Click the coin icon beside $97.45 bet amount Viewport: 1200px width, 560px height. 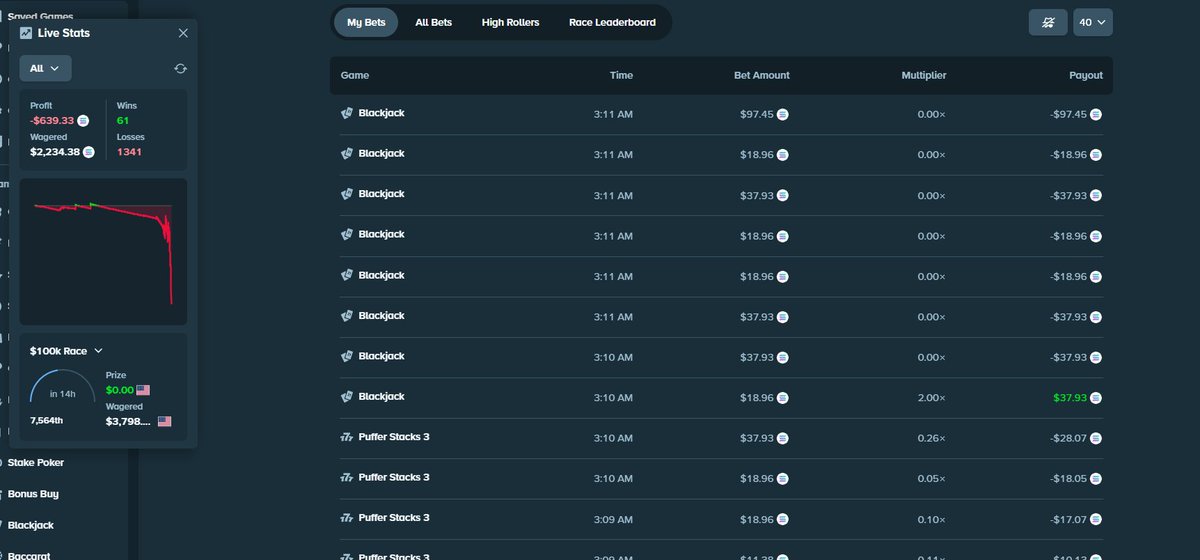tap(783, 115)
